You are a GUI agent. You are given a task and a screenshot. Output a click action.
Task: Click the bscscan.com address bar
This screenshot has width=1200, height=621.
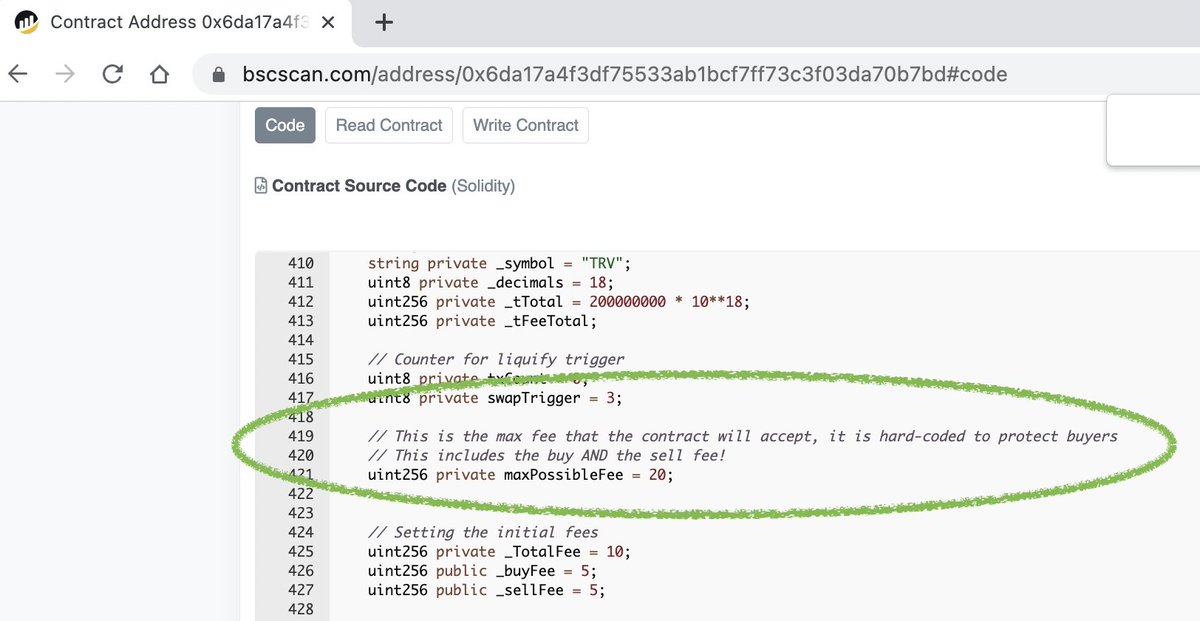point(625,75)
